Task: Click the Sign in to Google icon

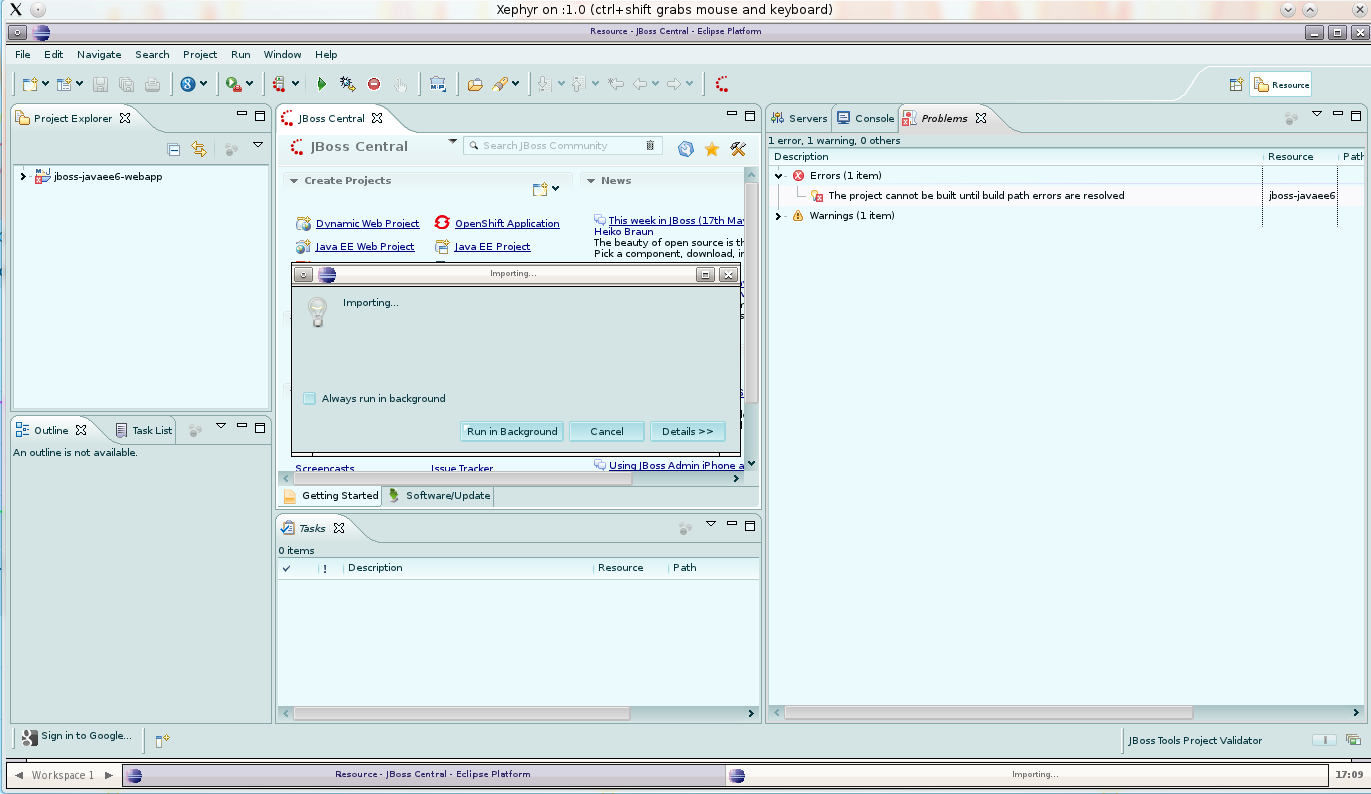Action: pos(29,737)
